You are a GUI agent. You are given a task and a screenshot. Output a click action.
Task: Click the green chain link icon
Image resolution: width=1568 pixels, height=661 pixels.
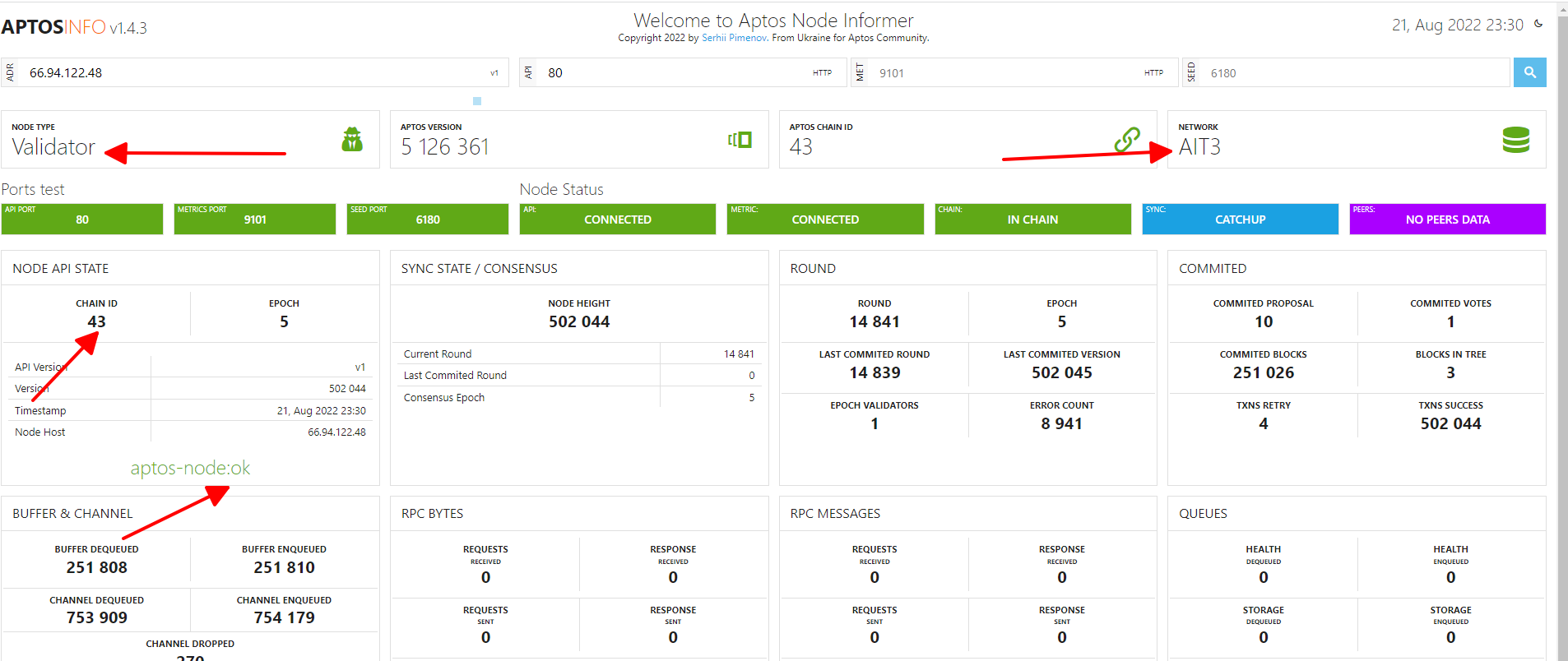[x=1126, y=140]
